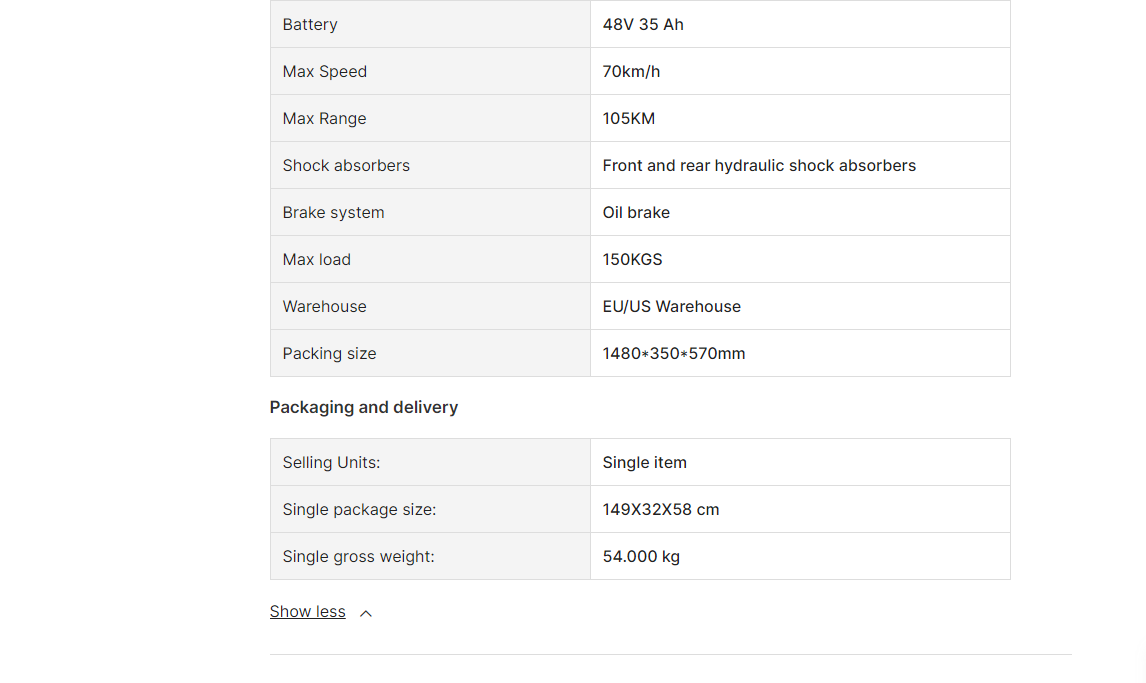
Task: Select the Max Range label cell
Action: (430, 118)
